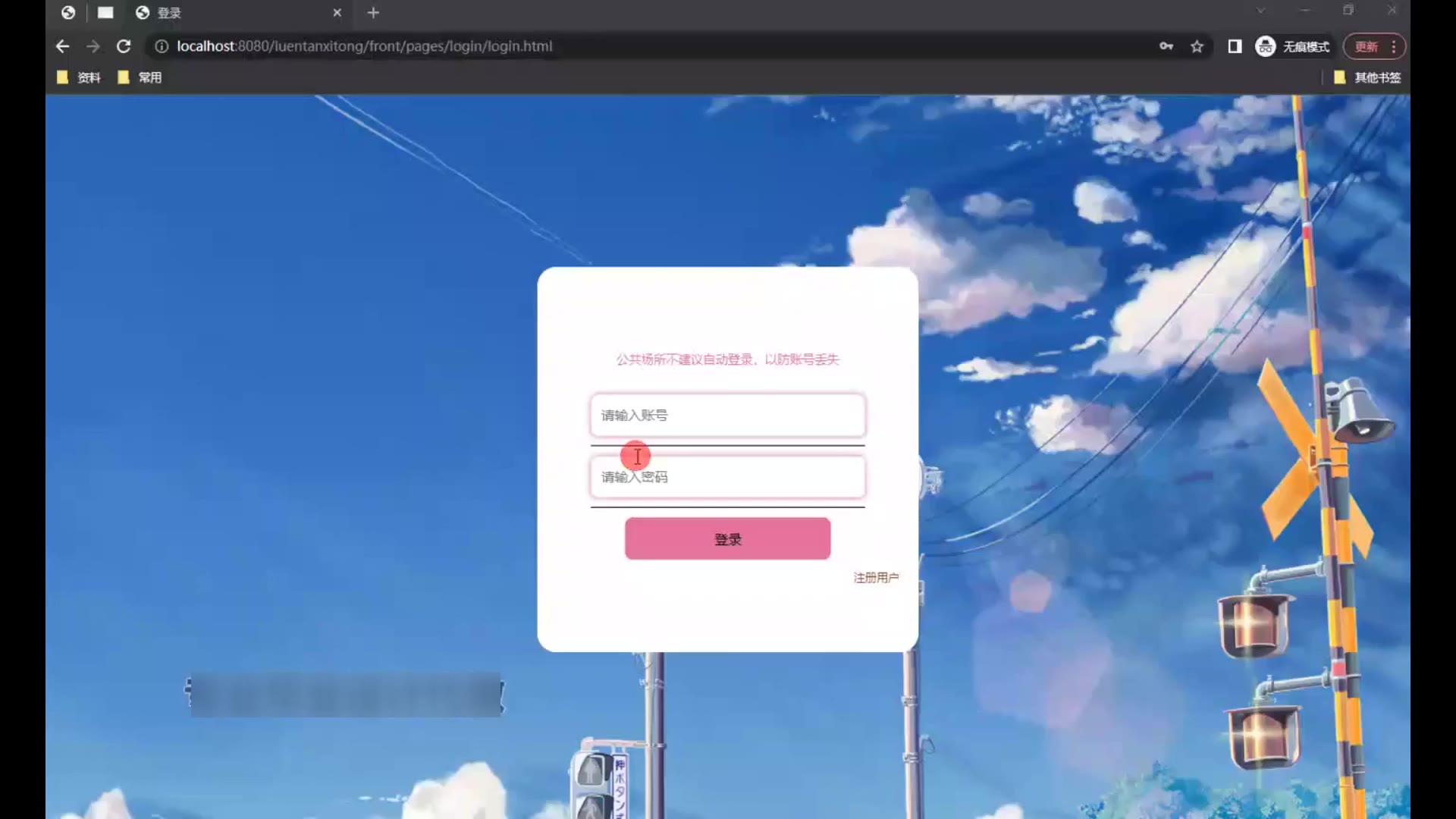This screenshot has width=1456, height=819.
Task: Open a new browser tab
Action: pos(373,13)
